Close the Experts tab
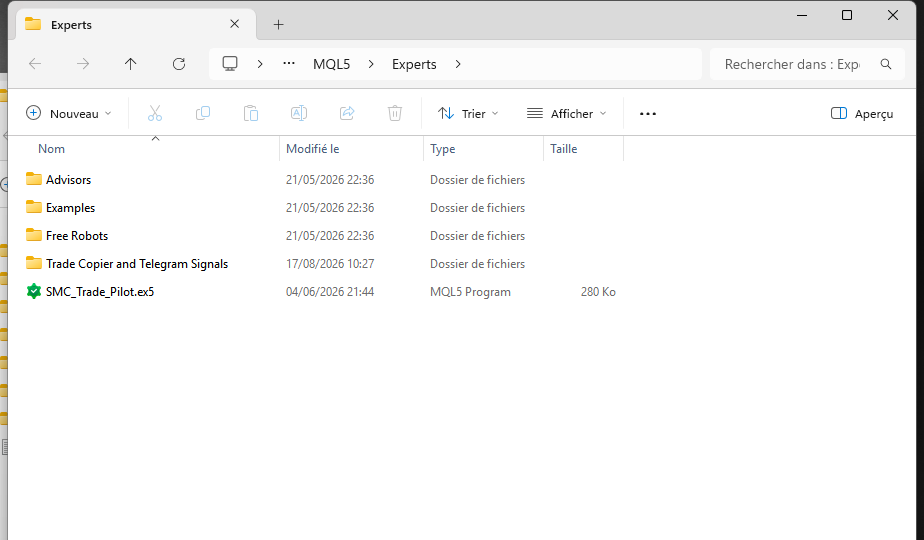 click(235, 24)
